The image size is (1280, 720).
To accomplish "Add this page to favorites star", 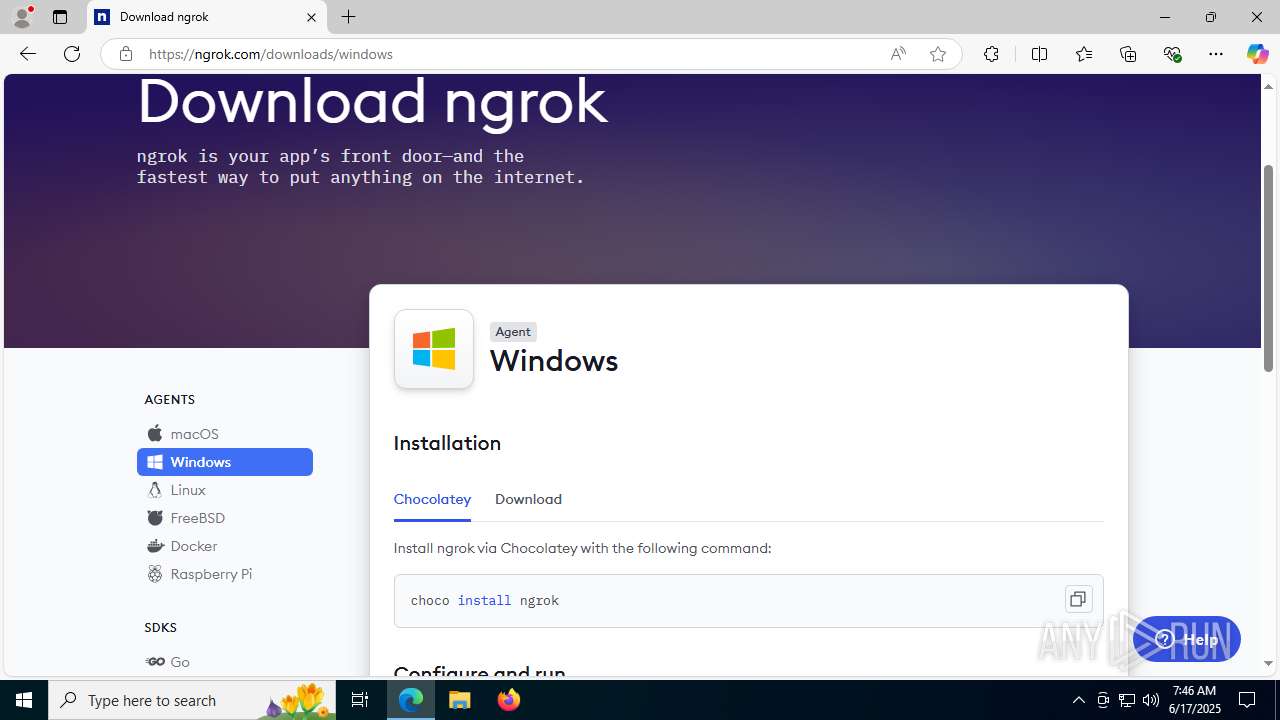I will click(938, 54).
